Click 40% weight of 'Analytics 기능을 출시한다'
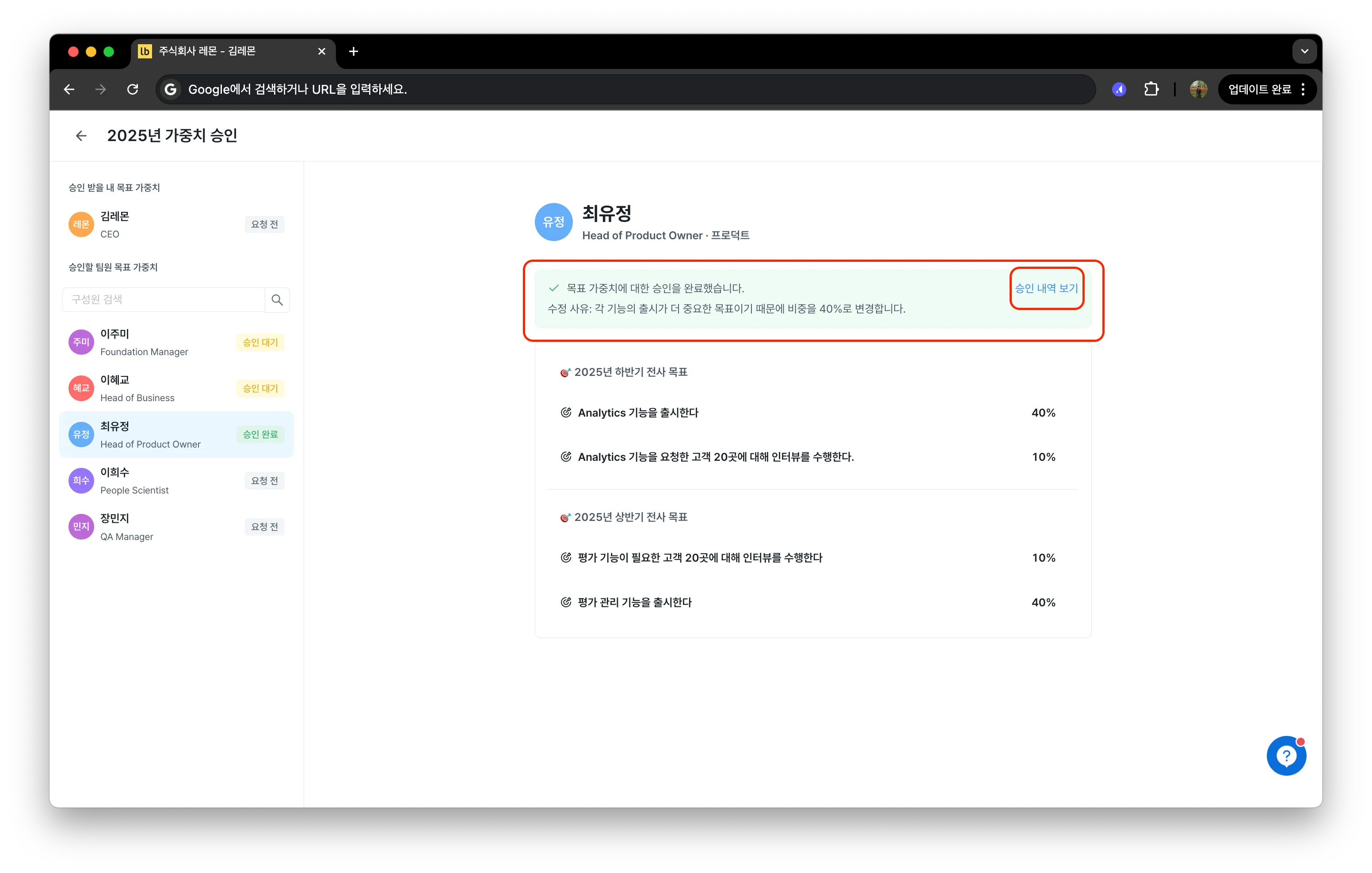The width and height of the screenshot is (1372, 873). tap(1043, 413)
